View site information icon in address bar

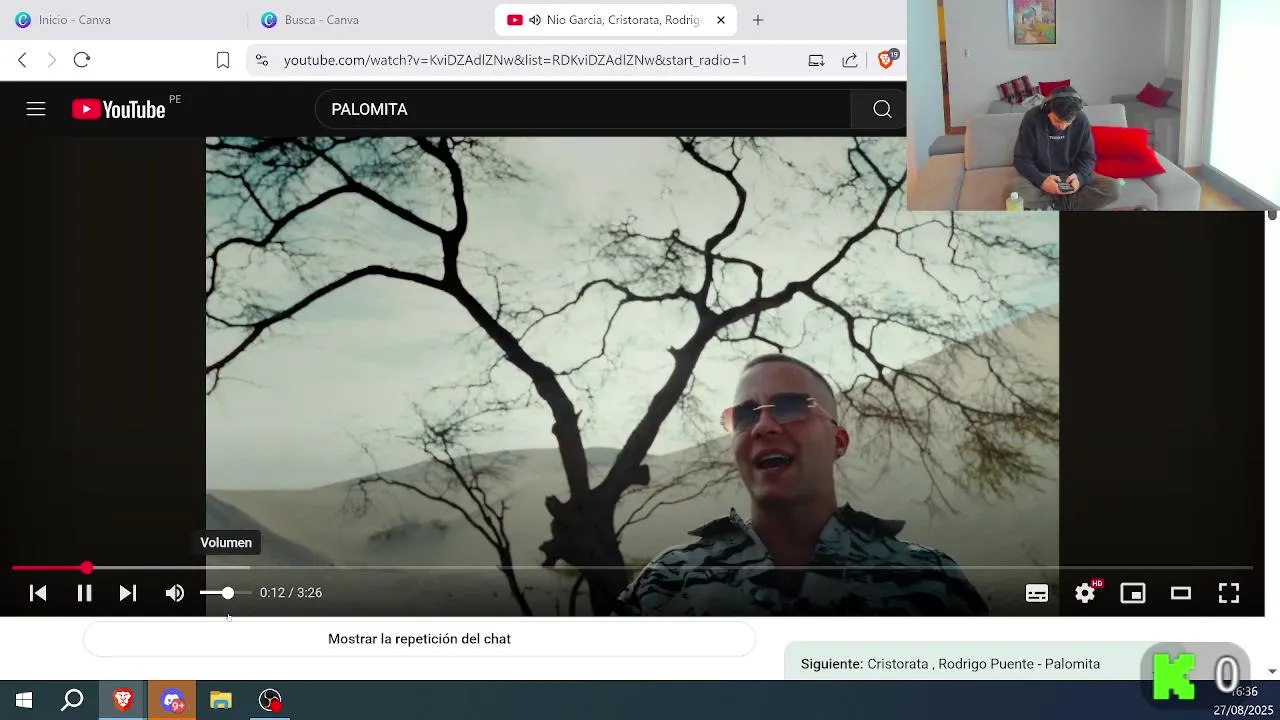coord(262,60)
